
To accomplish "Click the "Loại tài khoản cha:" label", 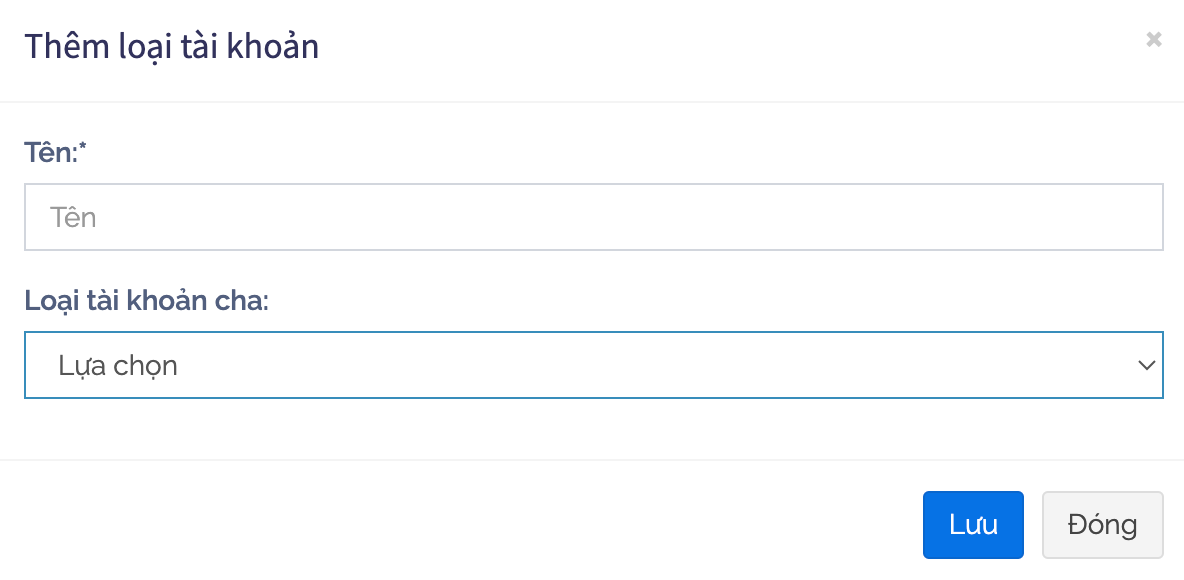I will 147,301.
